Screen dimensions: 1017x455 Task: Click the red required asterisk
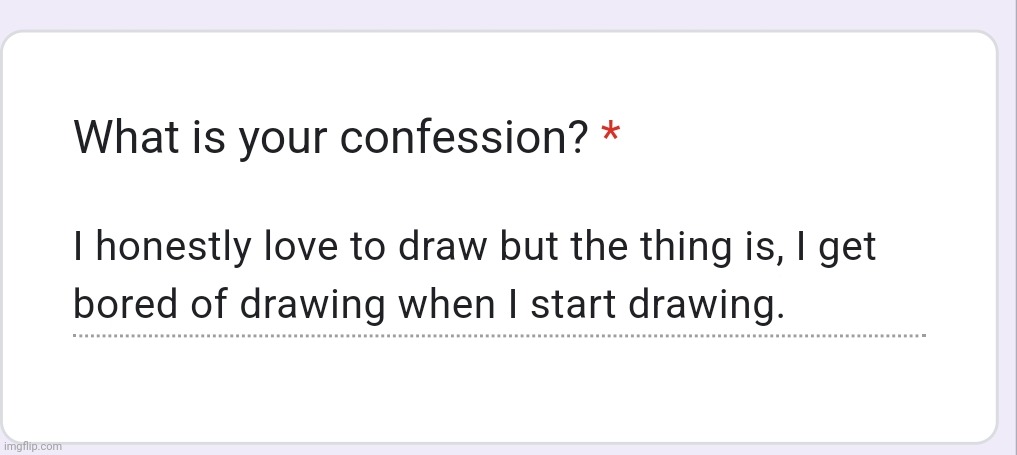pyautogui.click(x=610, y=134)
